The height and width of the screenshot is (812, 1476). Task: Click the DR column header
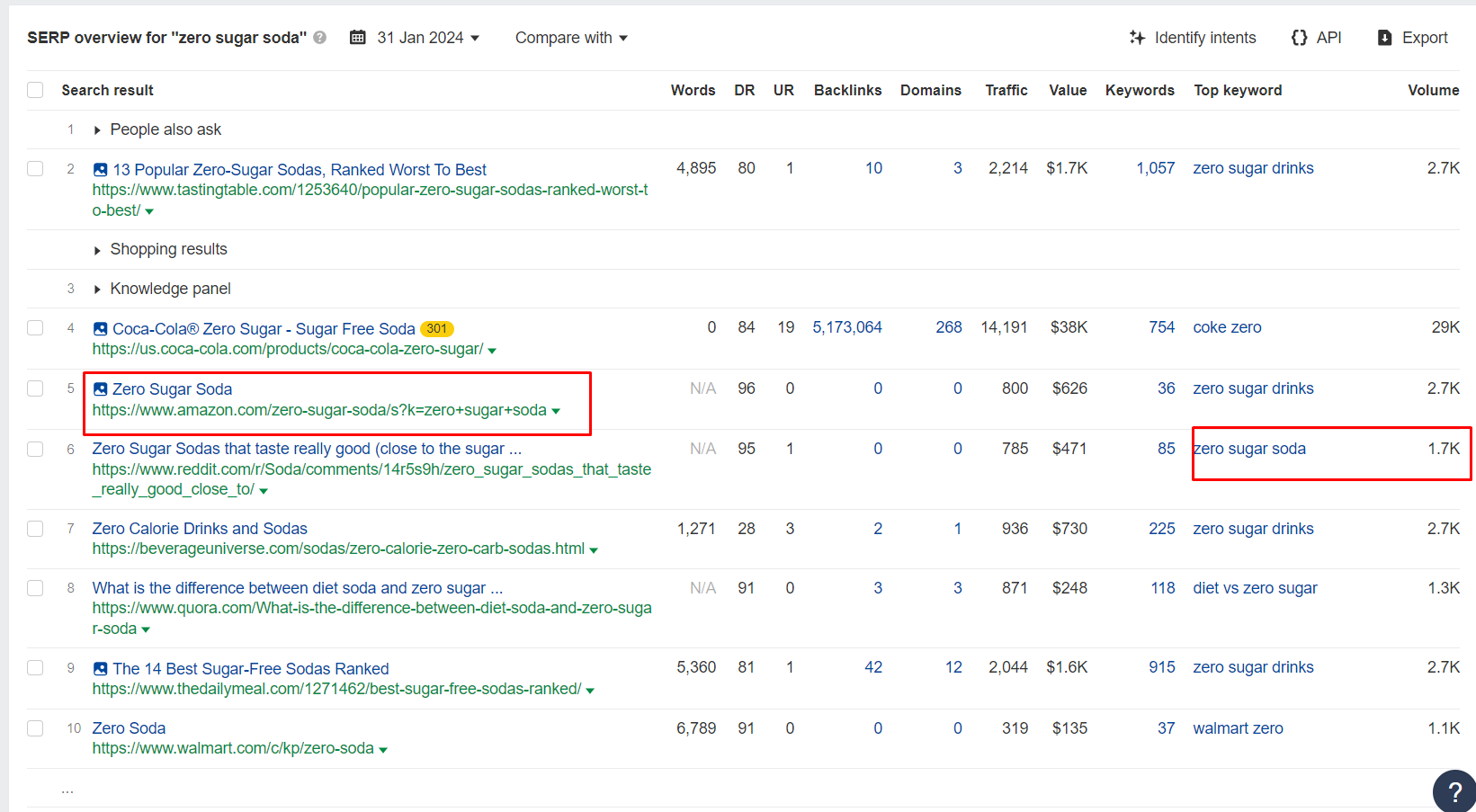pyautogui.click(x=744, y=90)
